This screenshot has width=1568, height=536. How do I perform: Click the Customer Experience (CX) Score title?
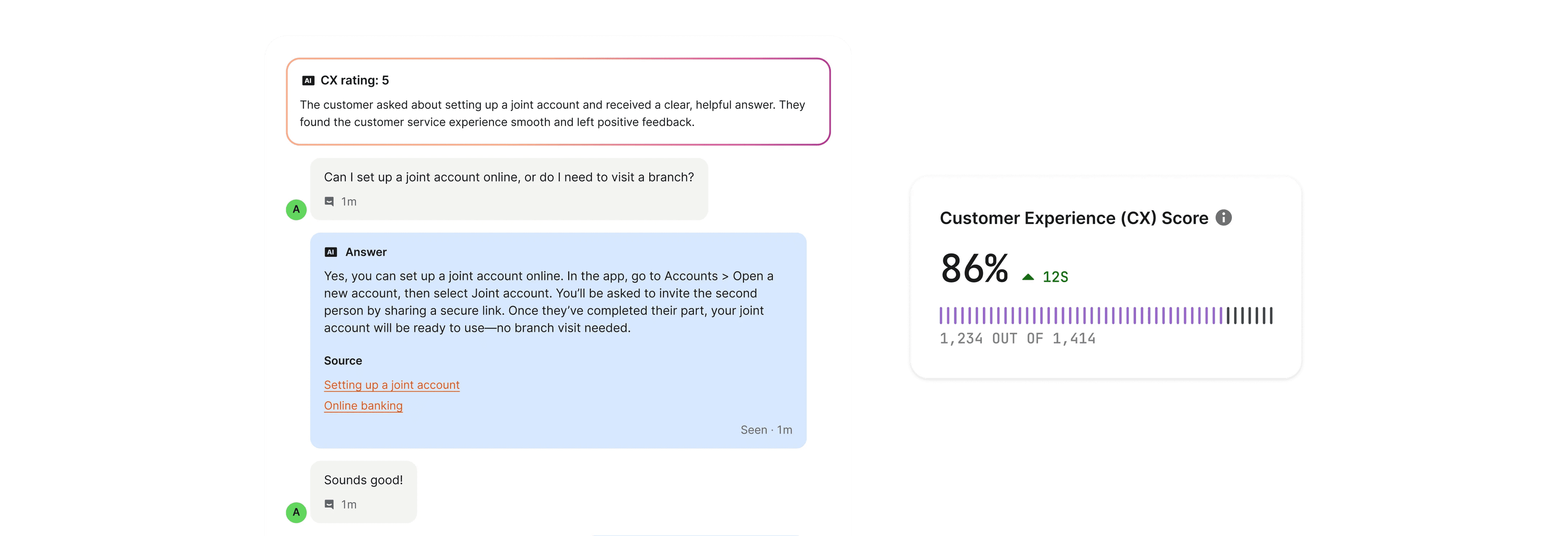[1074, 218]
